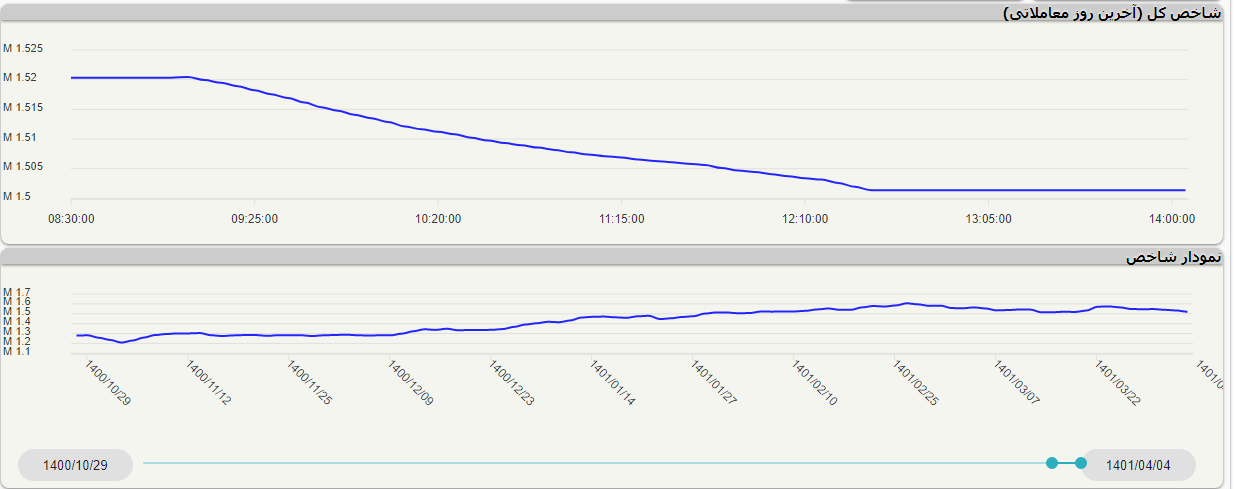1235x489 pixels.
Task: Click the 1401/03/22 date axis label
Action: (x=1119, y=384)
